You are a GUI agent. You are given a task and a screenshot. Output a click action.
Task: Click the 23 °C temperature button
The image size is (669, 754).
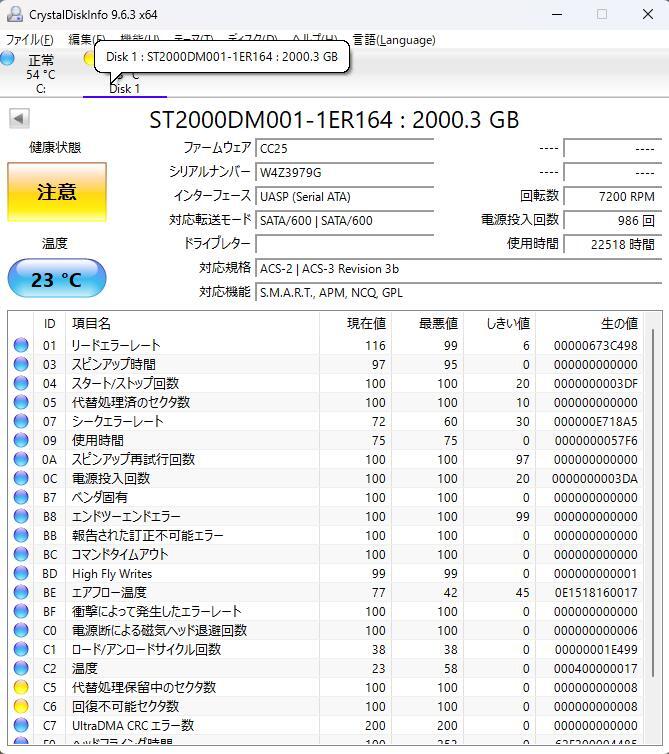click(56, 279)
